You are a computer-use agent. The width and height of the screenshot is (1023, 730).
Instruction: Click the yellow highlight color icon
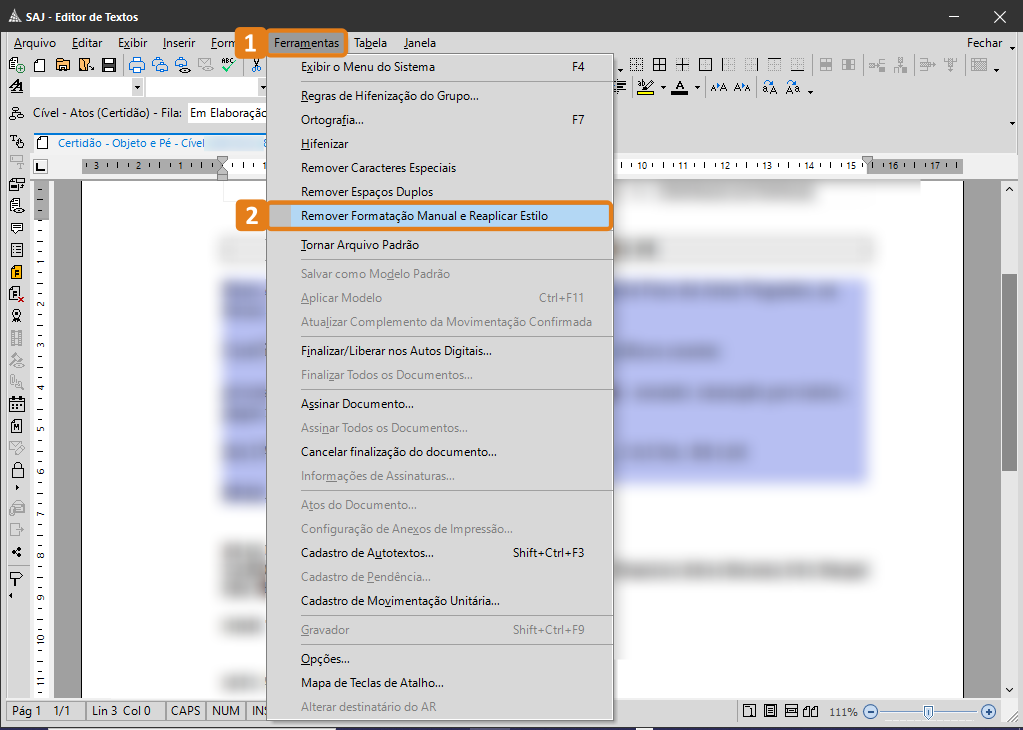[645, 87]
